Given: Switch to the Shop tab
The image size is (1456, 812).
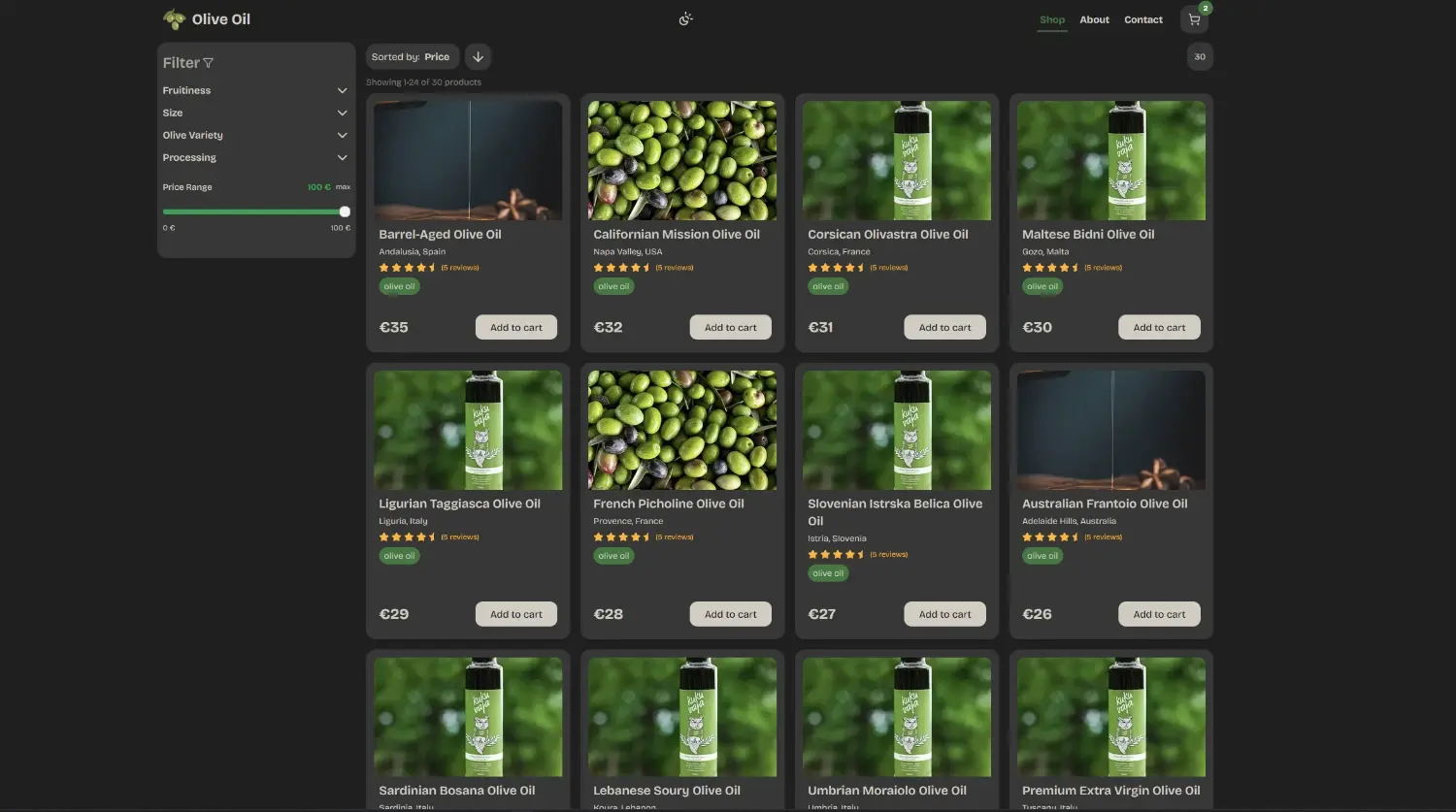Looking at the screenshot, I should [1051, 19].
